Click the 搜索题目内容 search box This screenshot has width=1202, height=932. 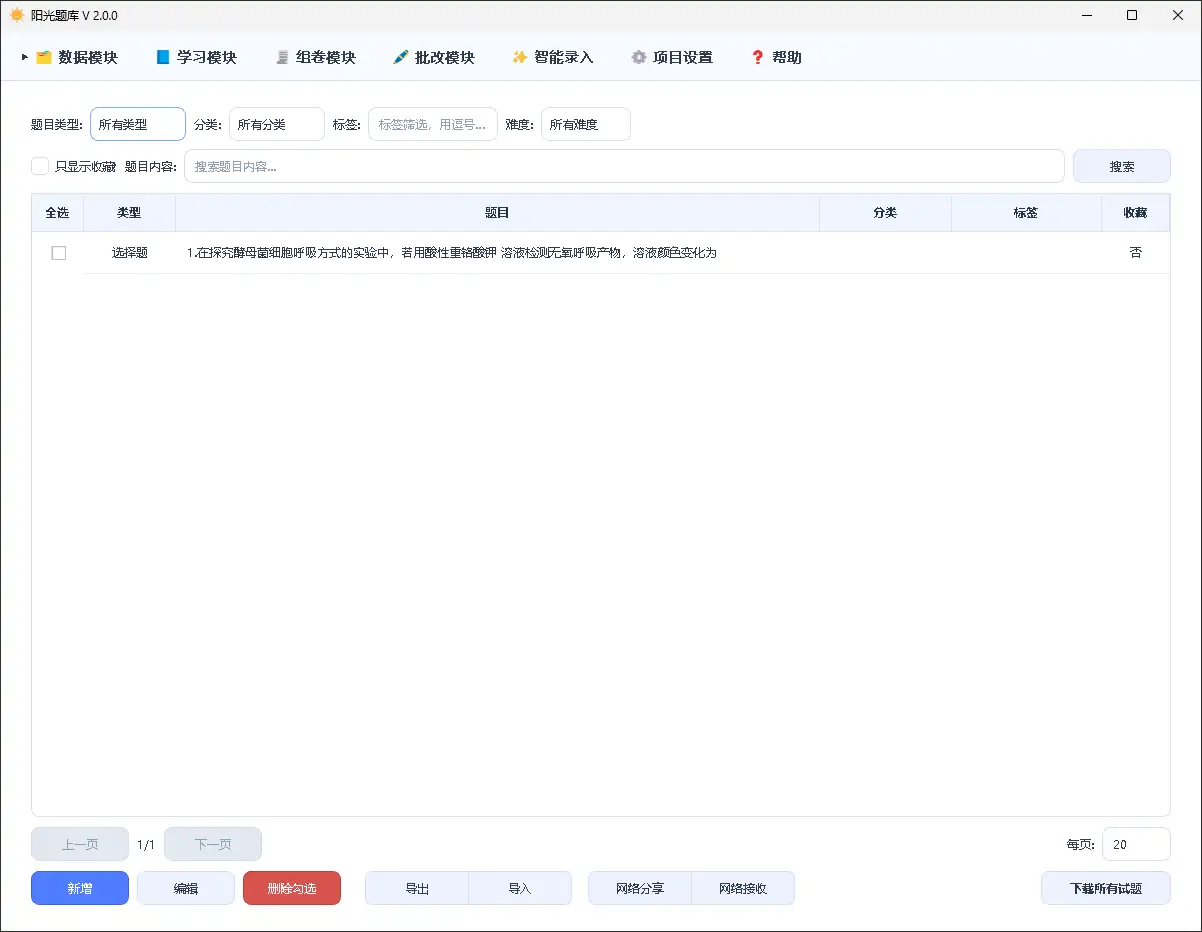(624, 166)
